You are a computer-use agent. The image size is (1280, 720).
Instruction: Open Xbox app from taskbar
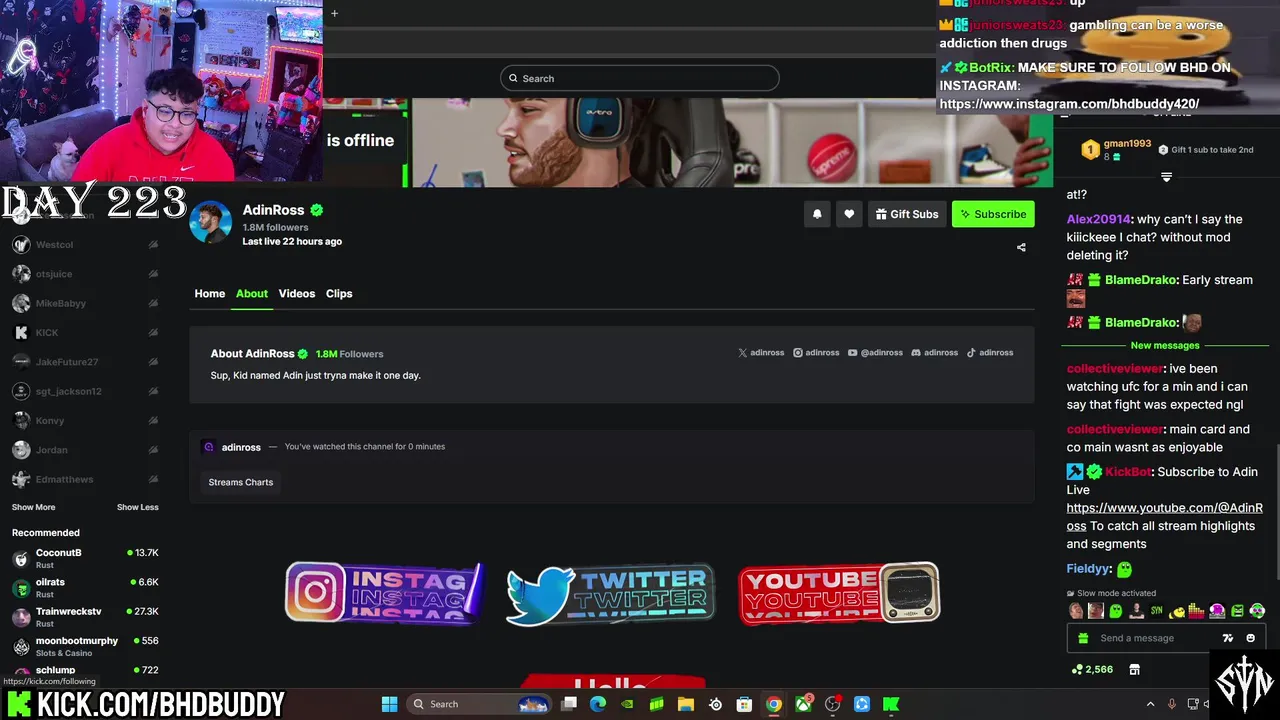pyautogui.click(x=803, y=704)
